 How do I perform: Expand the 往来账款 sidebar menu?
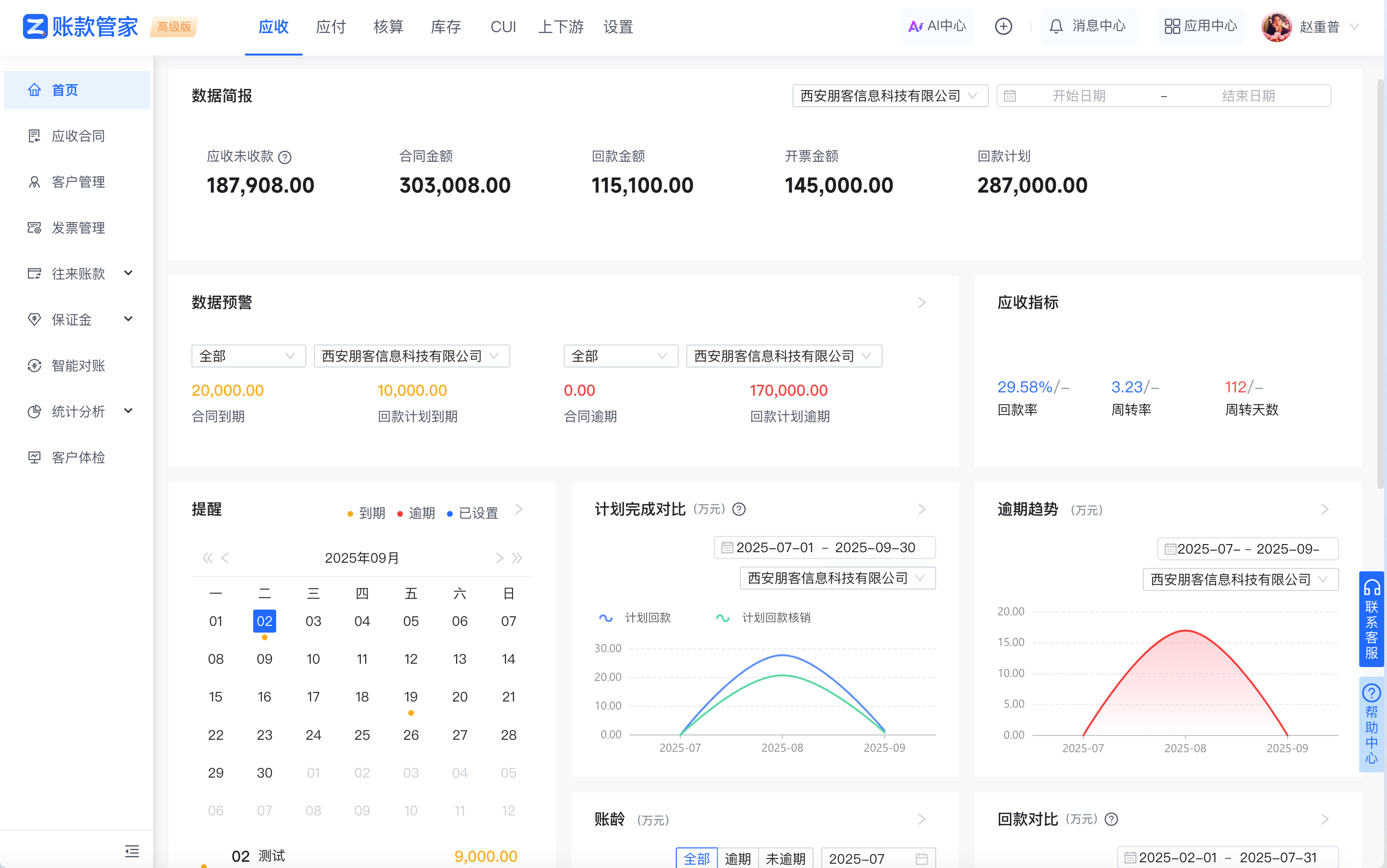[x=78, y=273]
